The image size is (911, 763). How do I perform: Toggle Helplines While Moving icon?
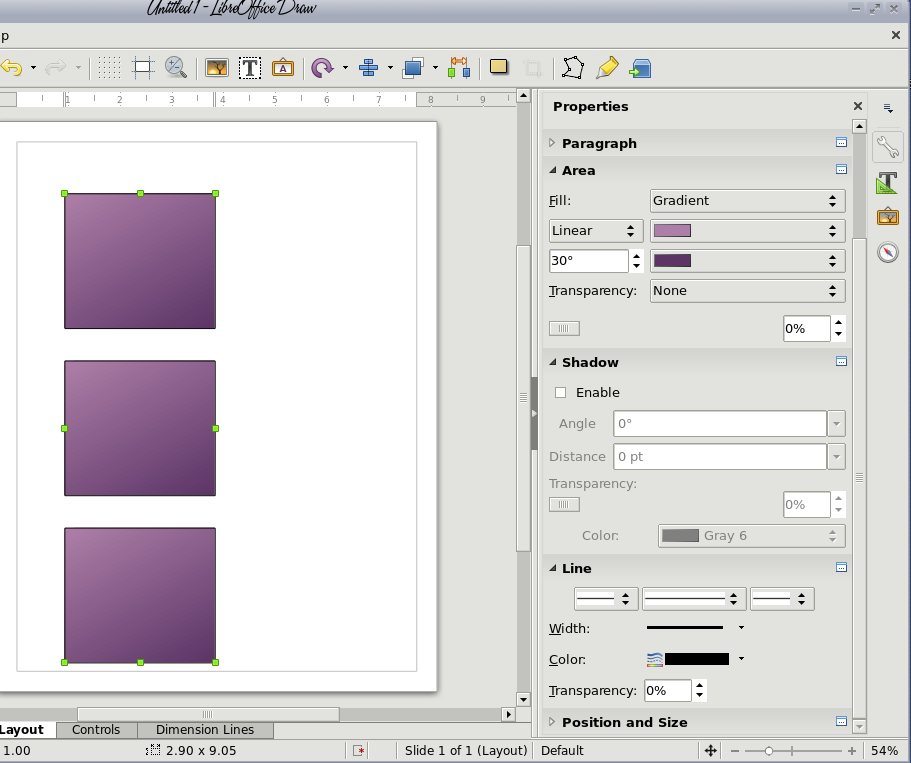coord(142,68)
